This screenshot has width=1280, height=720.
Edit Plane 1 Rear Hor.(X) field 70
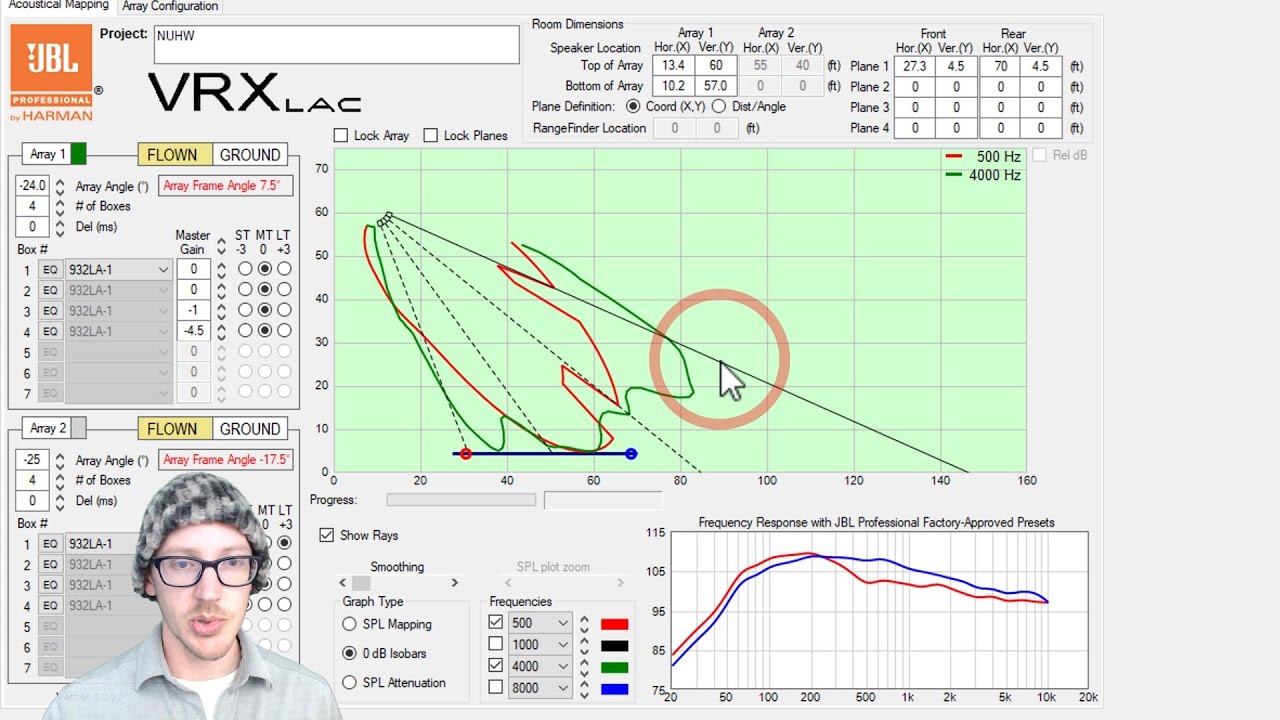1001,66
